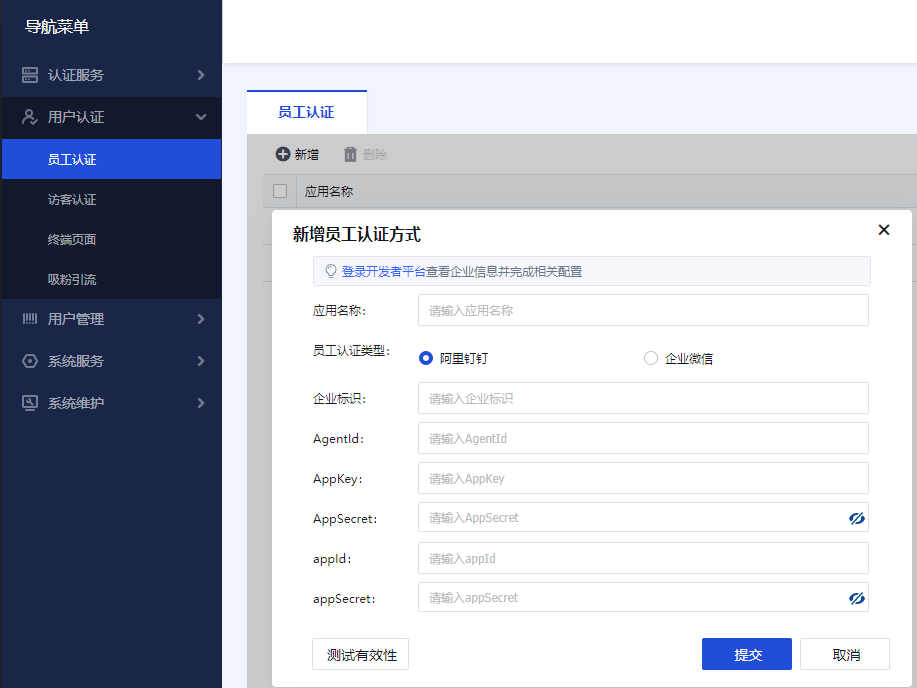The height and width of the screenshot is (688, 917).
Task: Expand the 认证服务 menu chevron
Action: click(x=201, y=75)
